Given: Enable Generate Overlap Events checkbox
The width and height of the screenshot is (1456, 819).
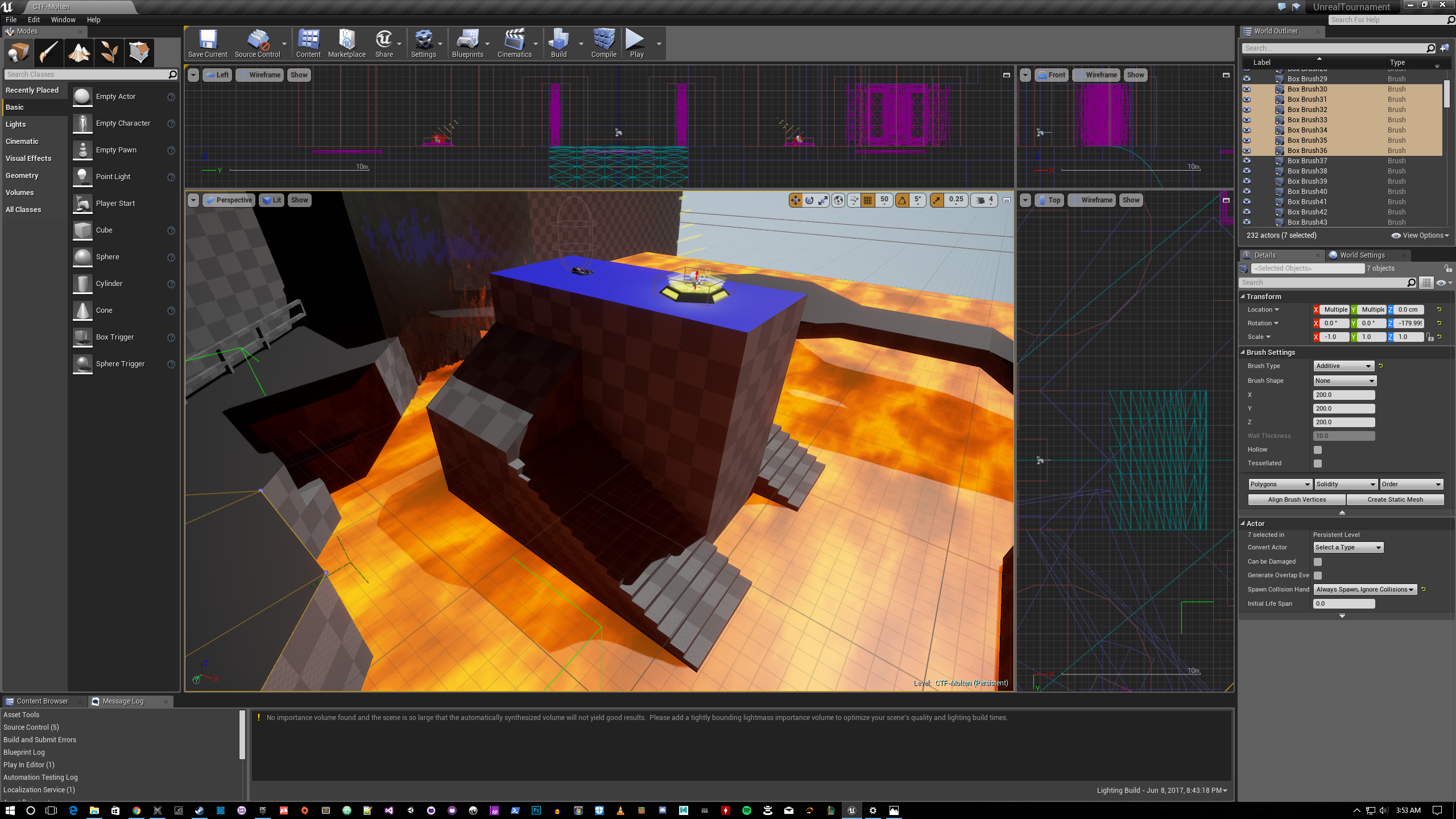Looking at the screenshot, I should 1318,576.
